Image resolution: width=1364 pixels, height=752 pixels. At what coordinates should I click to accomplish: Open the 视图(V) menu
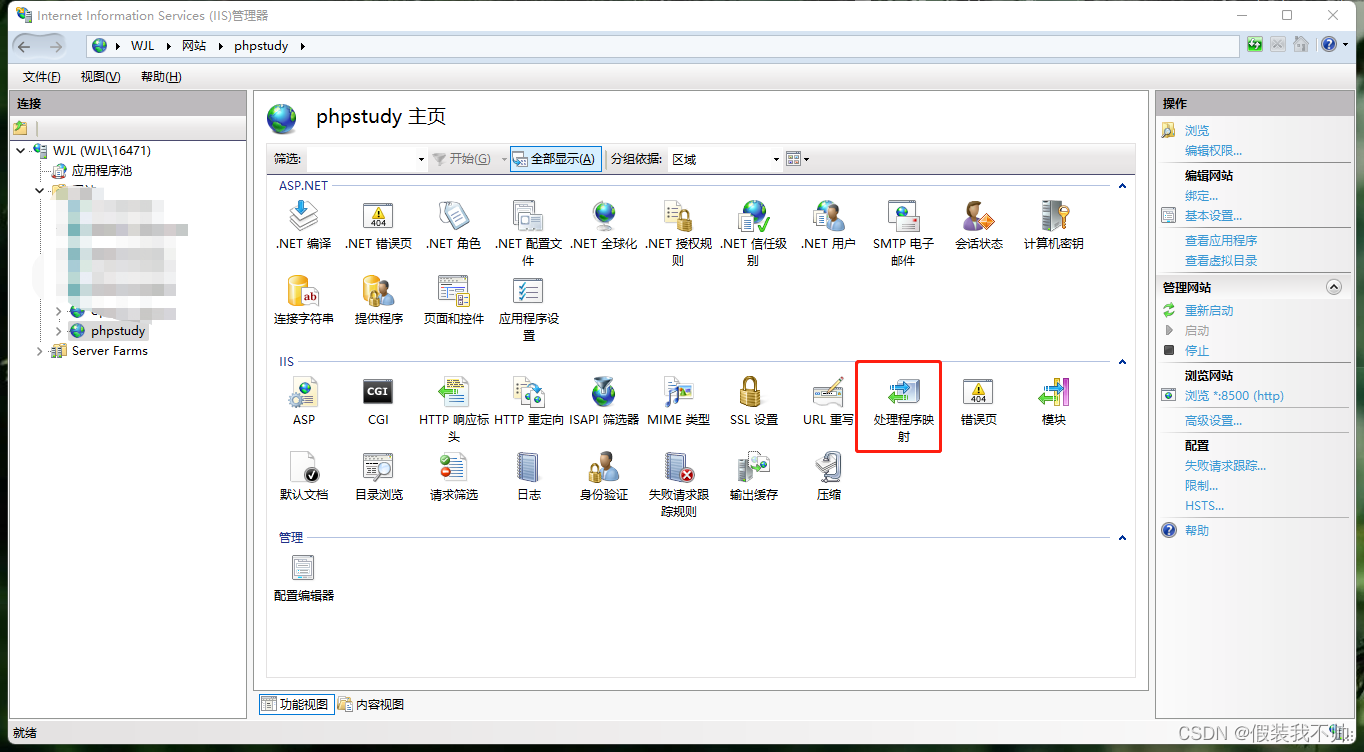click(100, 77)
